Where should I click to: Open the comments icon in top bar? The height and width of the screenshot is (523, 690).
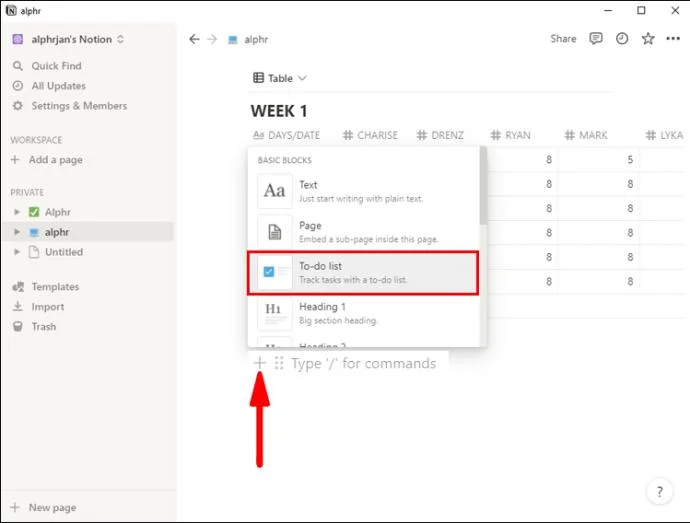(x=595, y=39)
